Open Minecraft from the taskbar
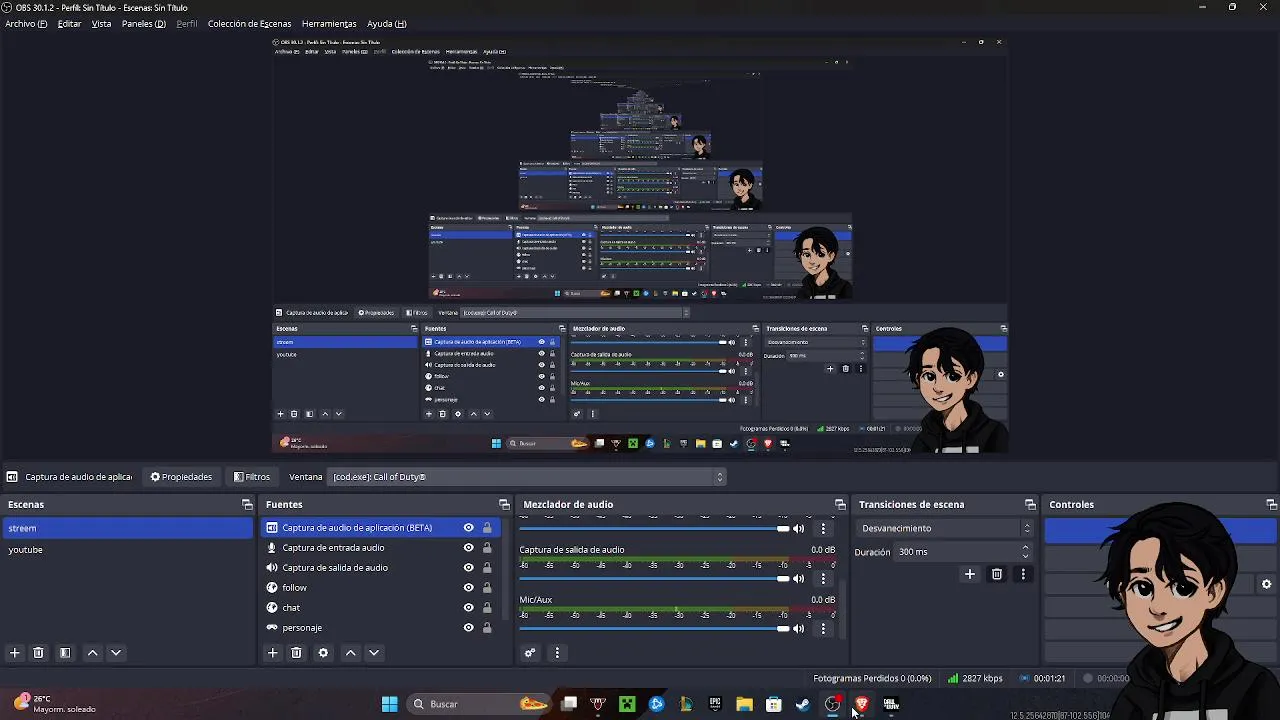Image resolution: width=1280 pixels, height=720 pixels. (x=627, y=704)
